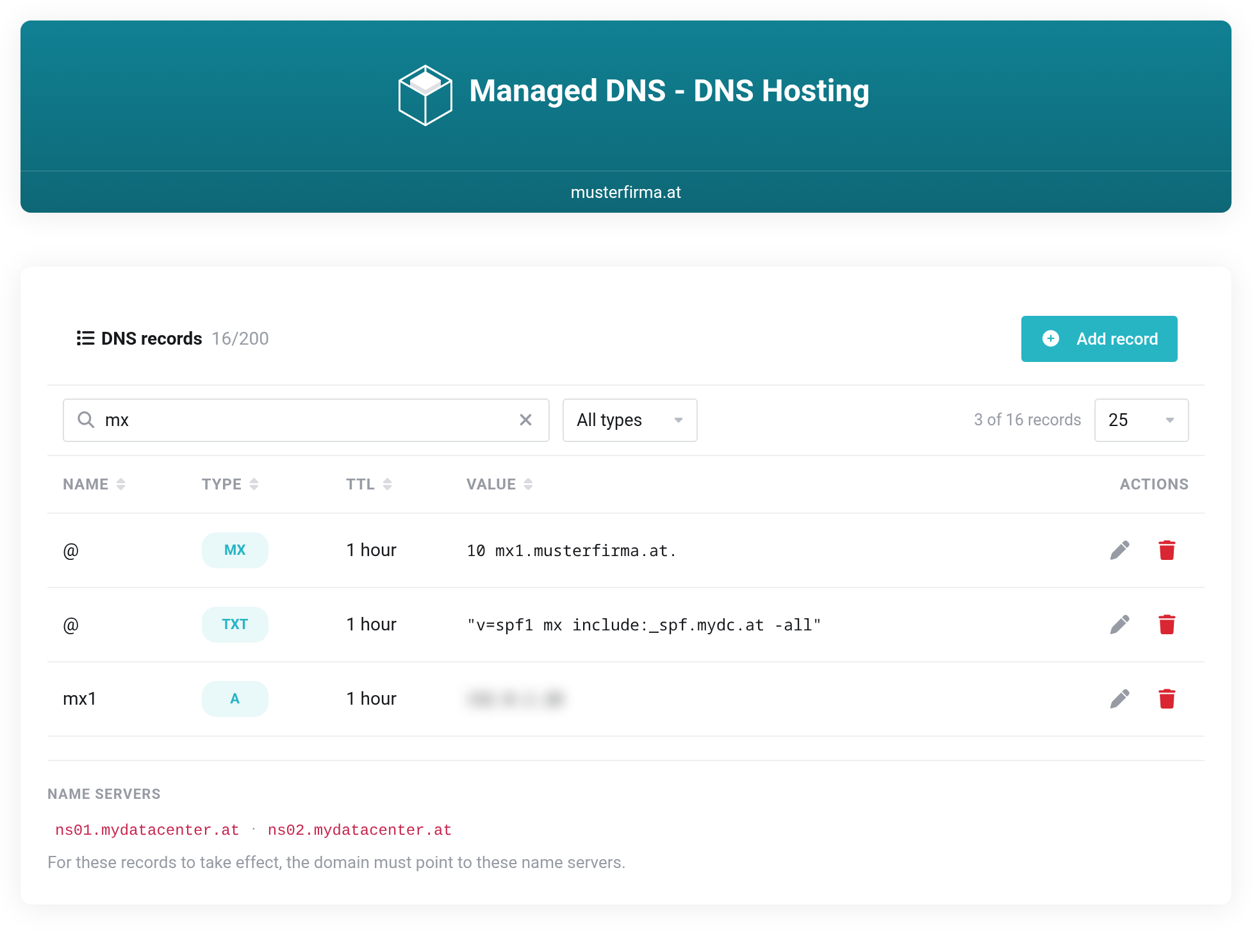Edit the MX record with pencil icon

1119,550
